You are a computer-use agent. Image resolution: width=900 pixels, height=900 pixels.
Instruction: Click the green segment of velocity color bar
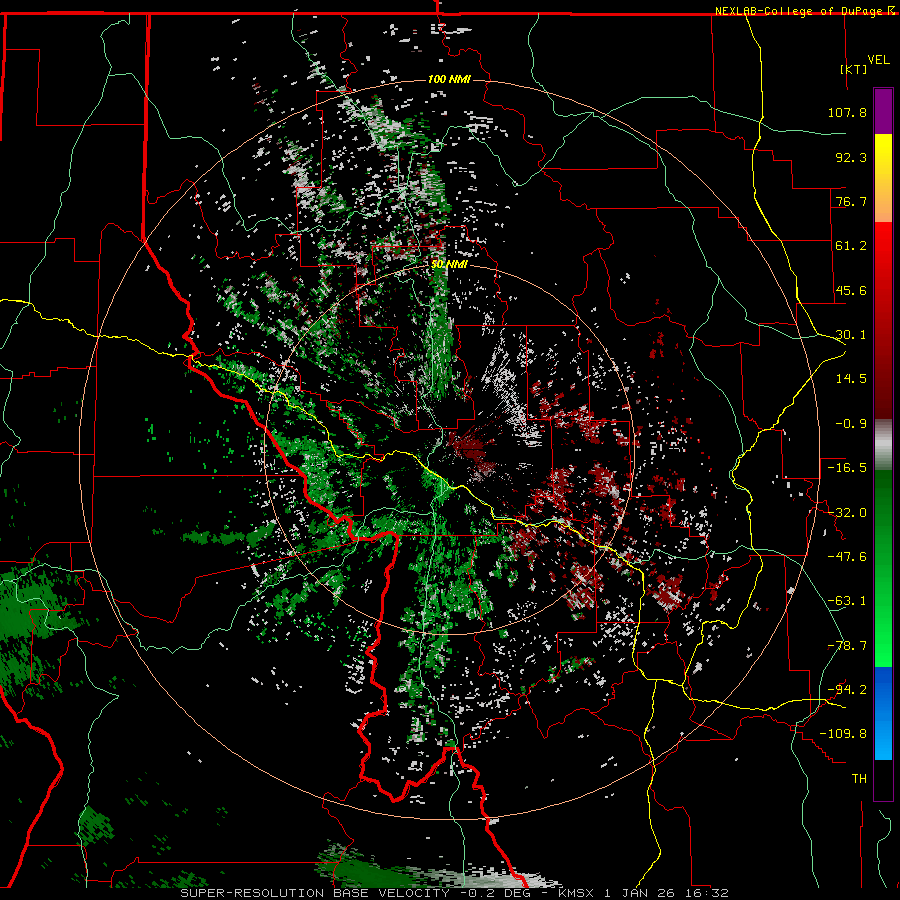pos(883,568)
